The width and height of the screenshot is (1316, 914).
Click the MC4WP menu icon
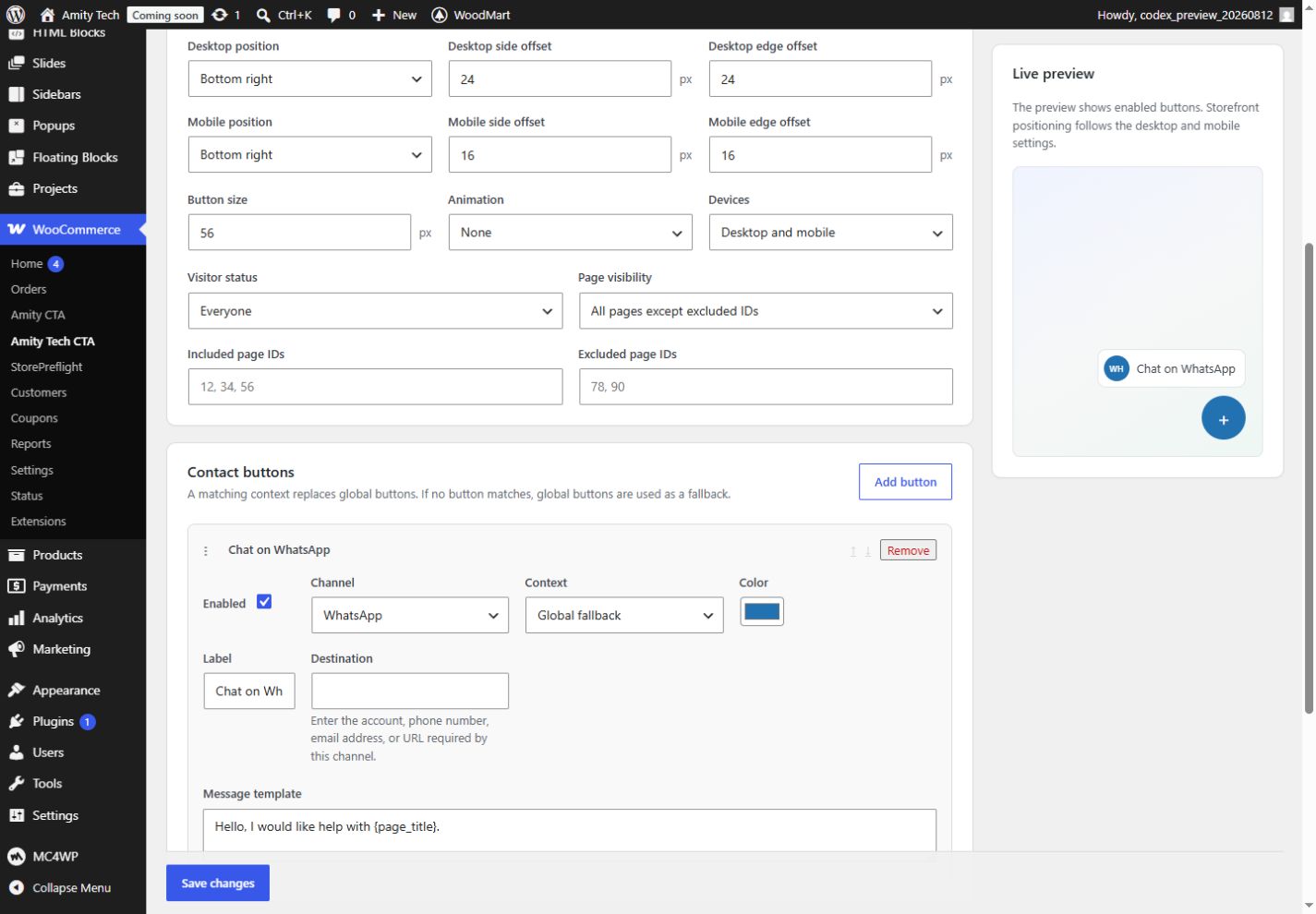(x=17, y=856)
